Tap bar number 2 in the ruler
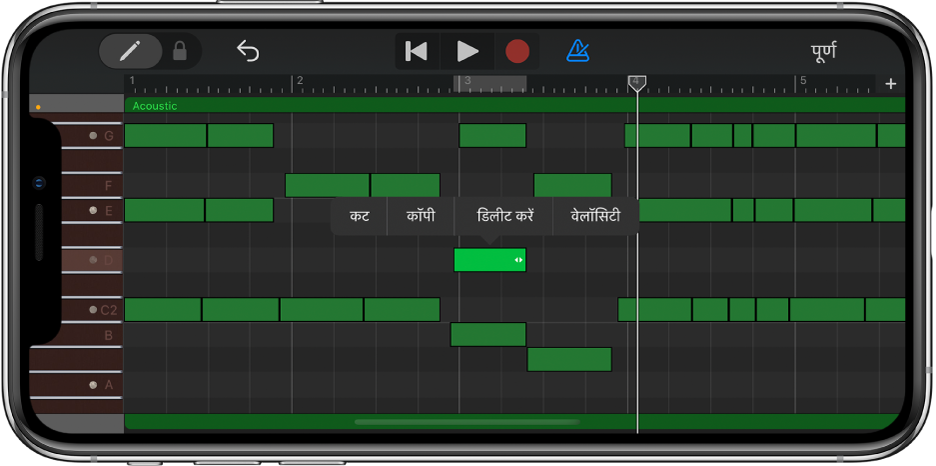936x466 pixels. pyautogui.click(x=300, y=80)
